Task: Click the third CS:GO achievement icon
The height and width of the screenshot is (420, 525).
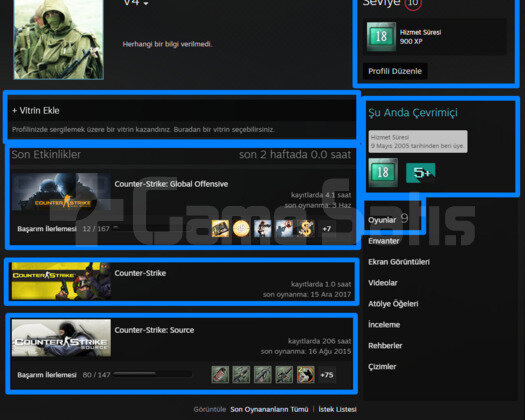Action: (263, 229)
